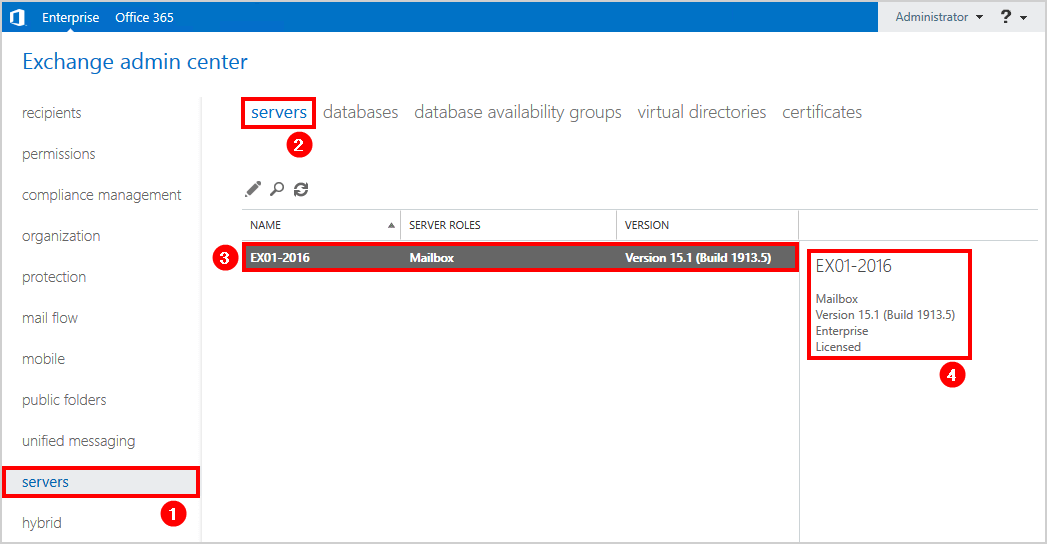Open the help question mark menu

[1013, 17]
